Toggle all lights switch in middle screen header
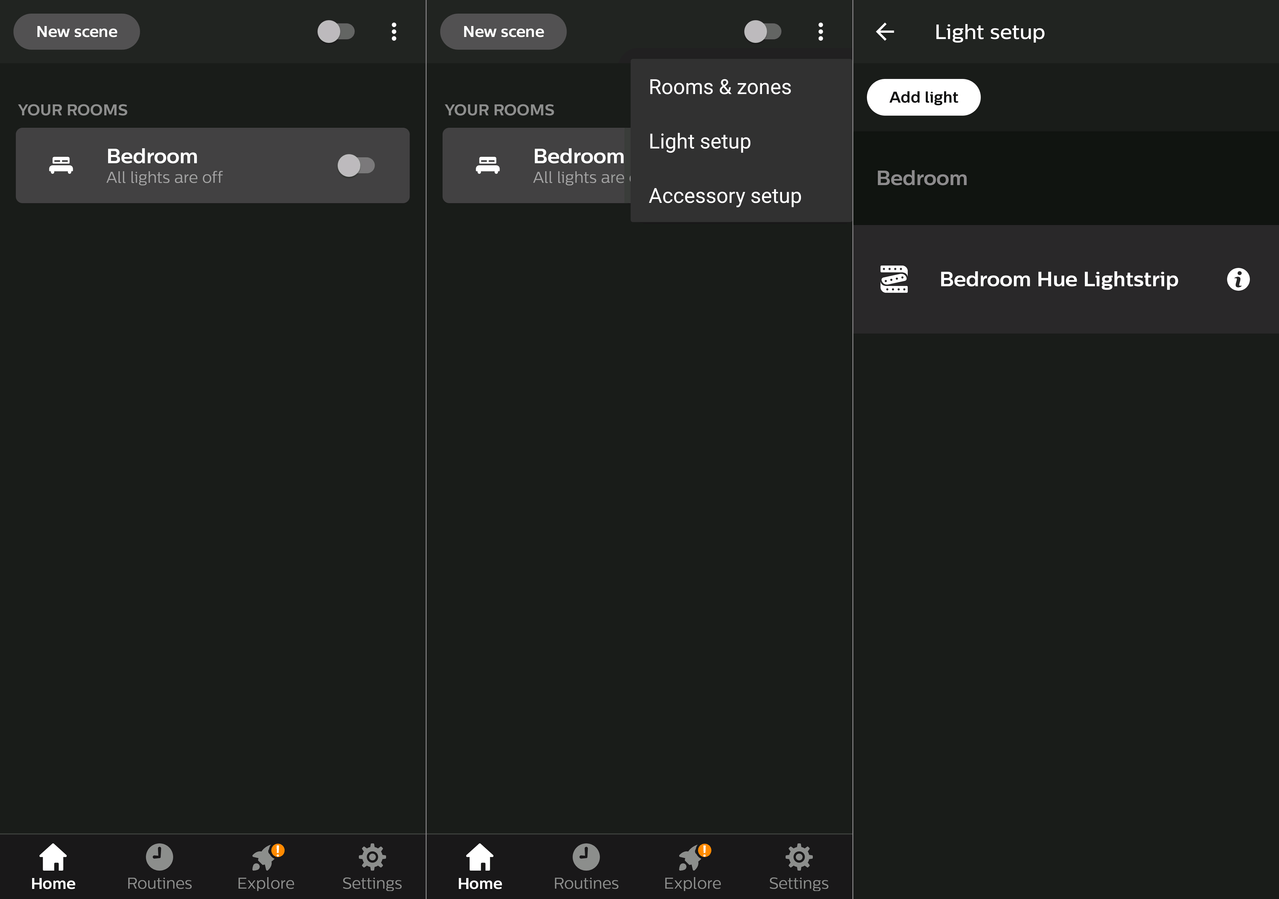This screenshot has height=899, width=1279. [762, 32]
